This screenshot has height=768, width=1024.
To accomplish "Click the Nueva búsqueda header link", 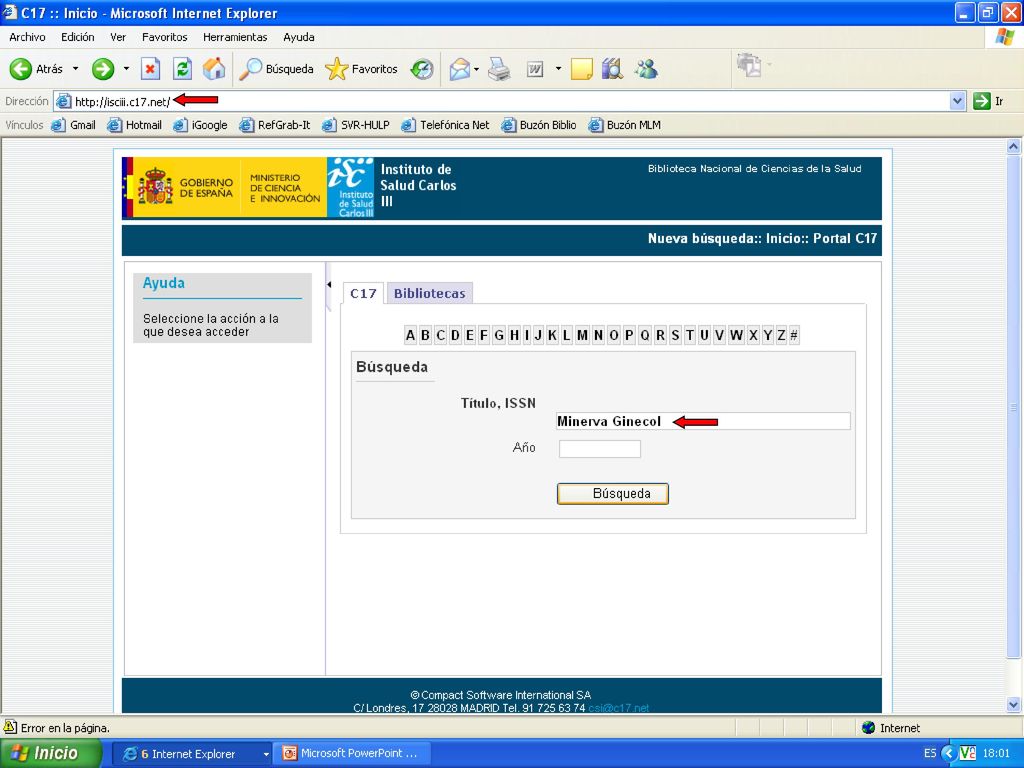I will click(703, 238).
